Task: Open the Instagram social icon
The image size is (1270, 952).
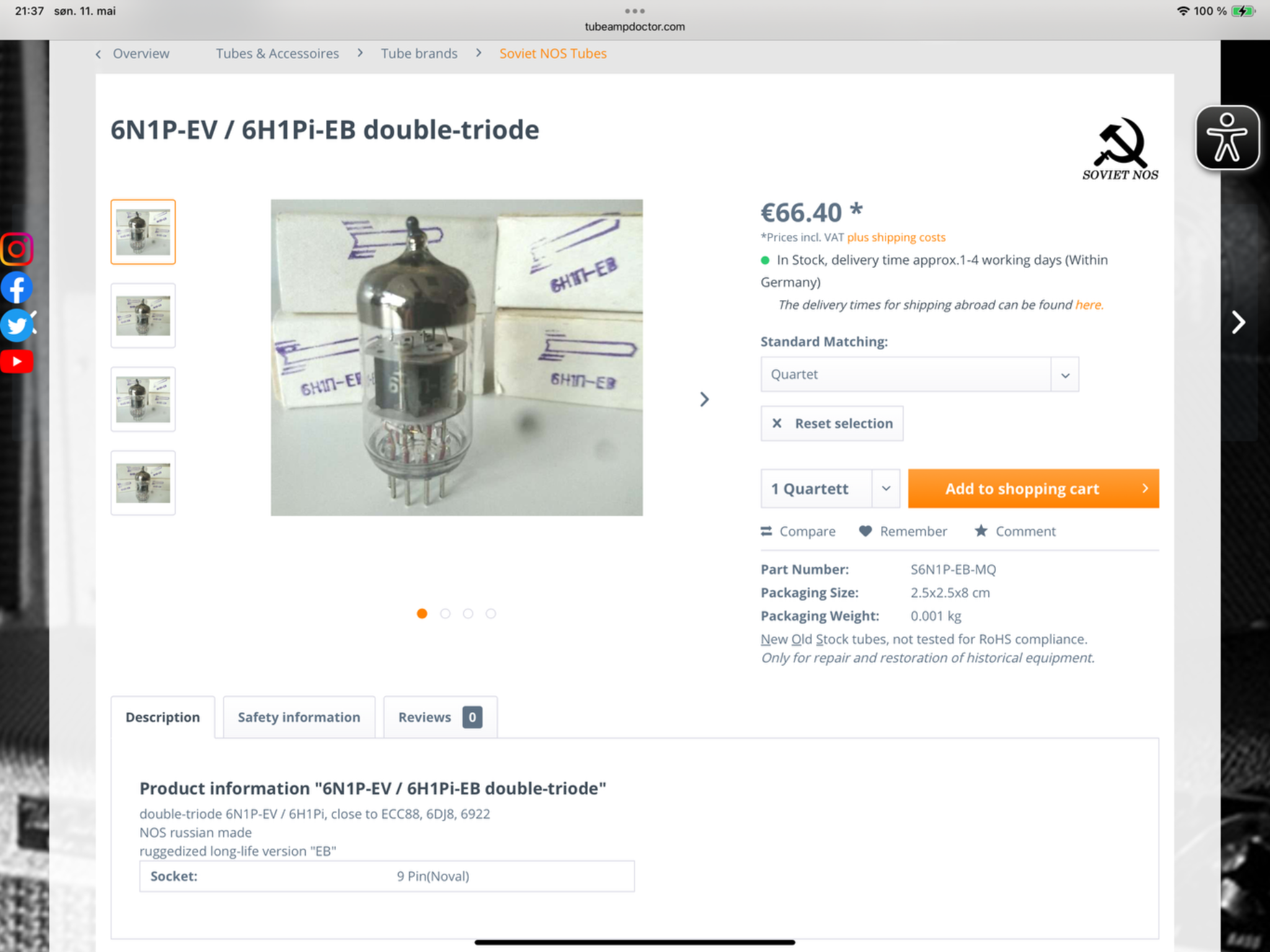Action: tap(17, 249)
